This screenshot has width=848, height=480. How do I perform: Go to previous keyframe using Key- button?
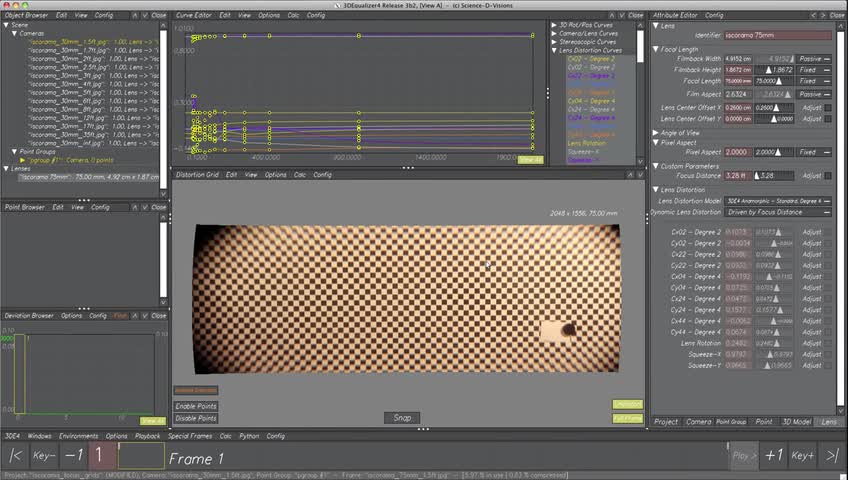[x=44, y=456]
